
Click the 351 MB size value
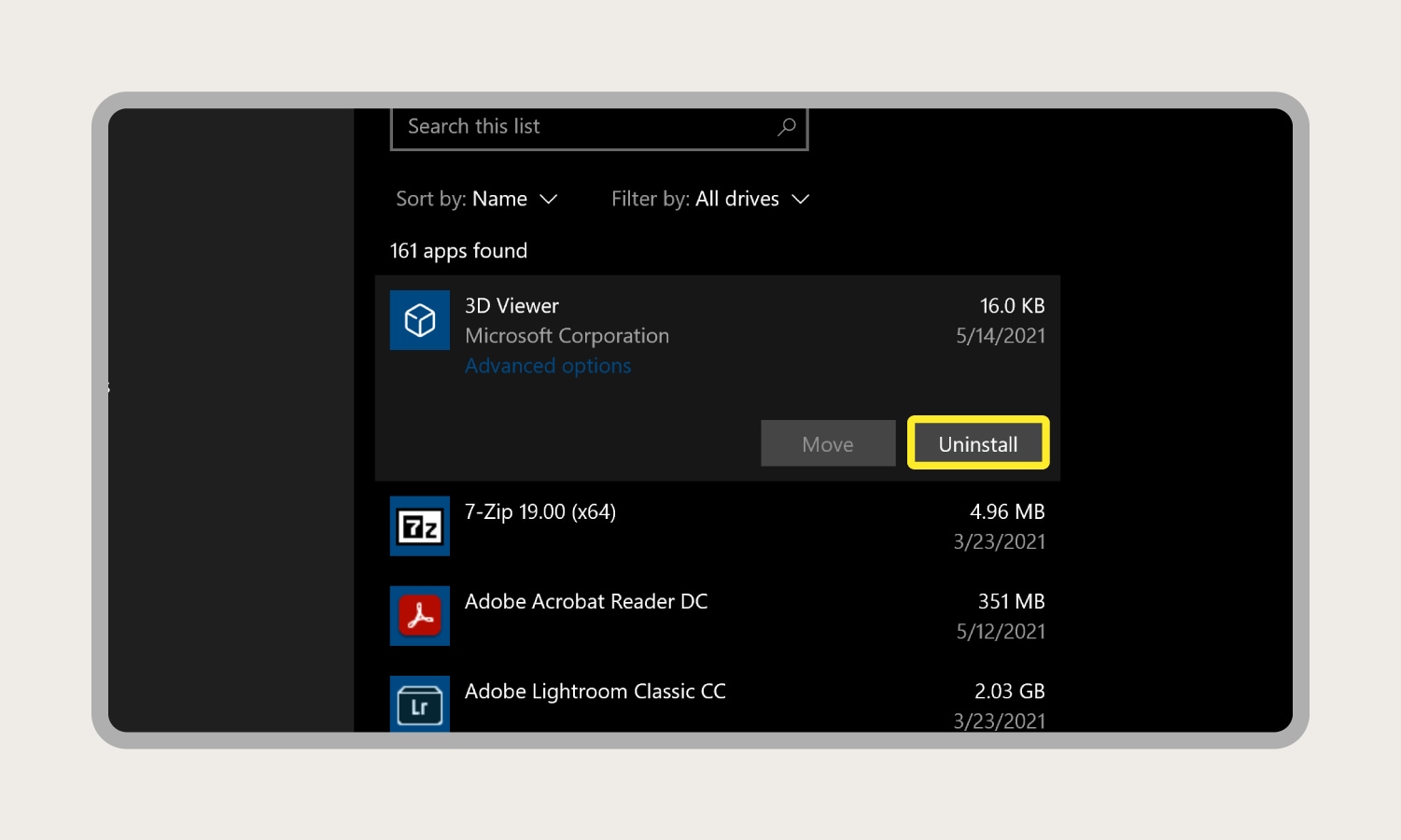(x=1011, y=602)
